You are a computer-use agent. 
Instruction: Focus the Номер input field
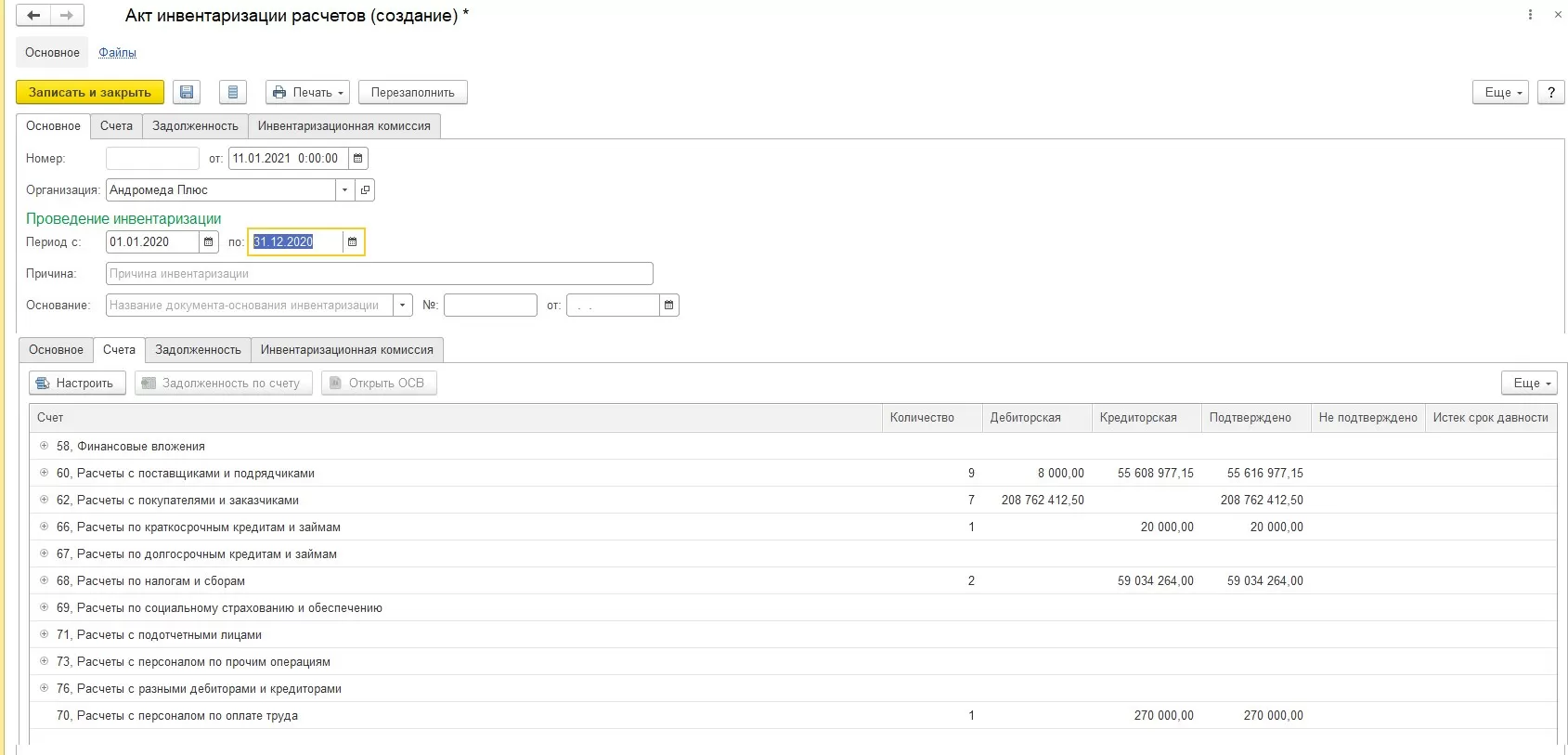click(x=152, y=159)
